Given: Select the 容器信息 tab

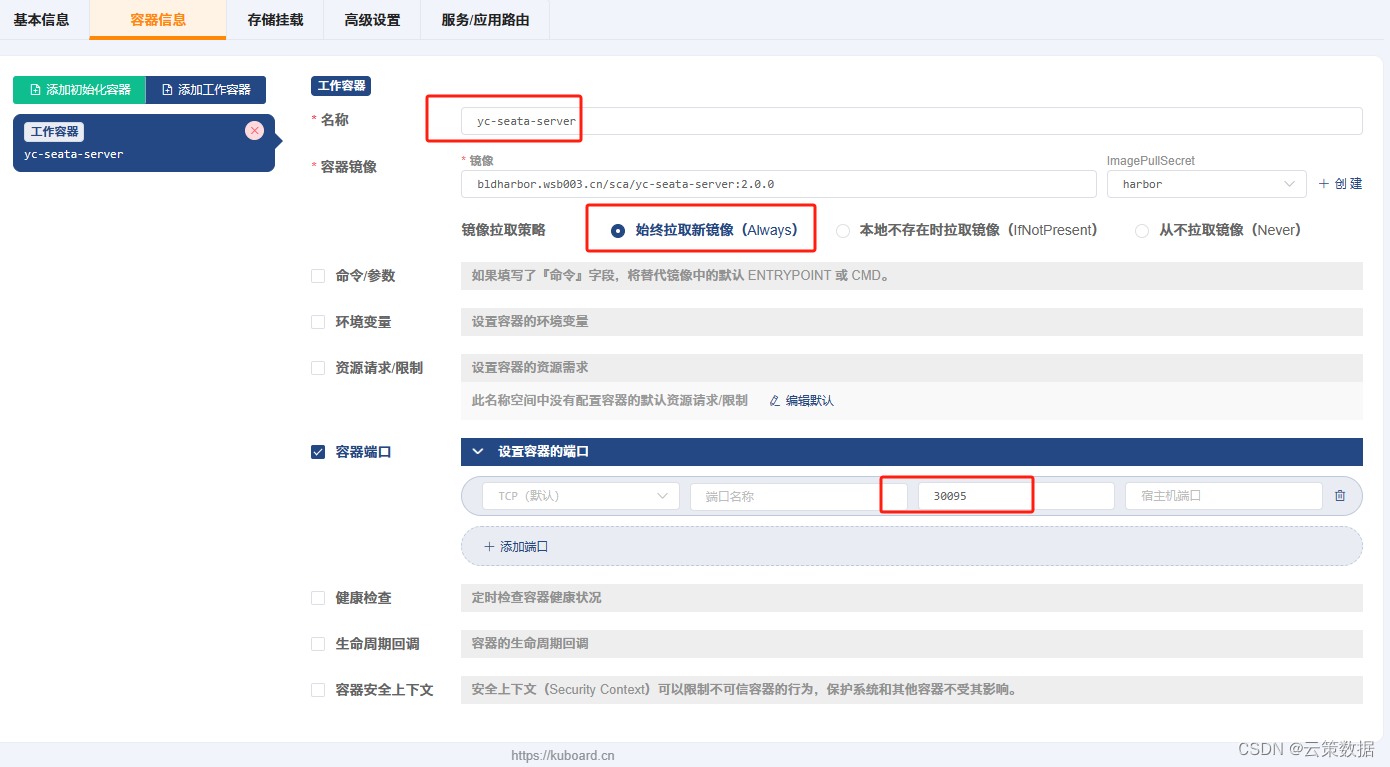Looking at the screenshot, I should (x=158, y=20).
